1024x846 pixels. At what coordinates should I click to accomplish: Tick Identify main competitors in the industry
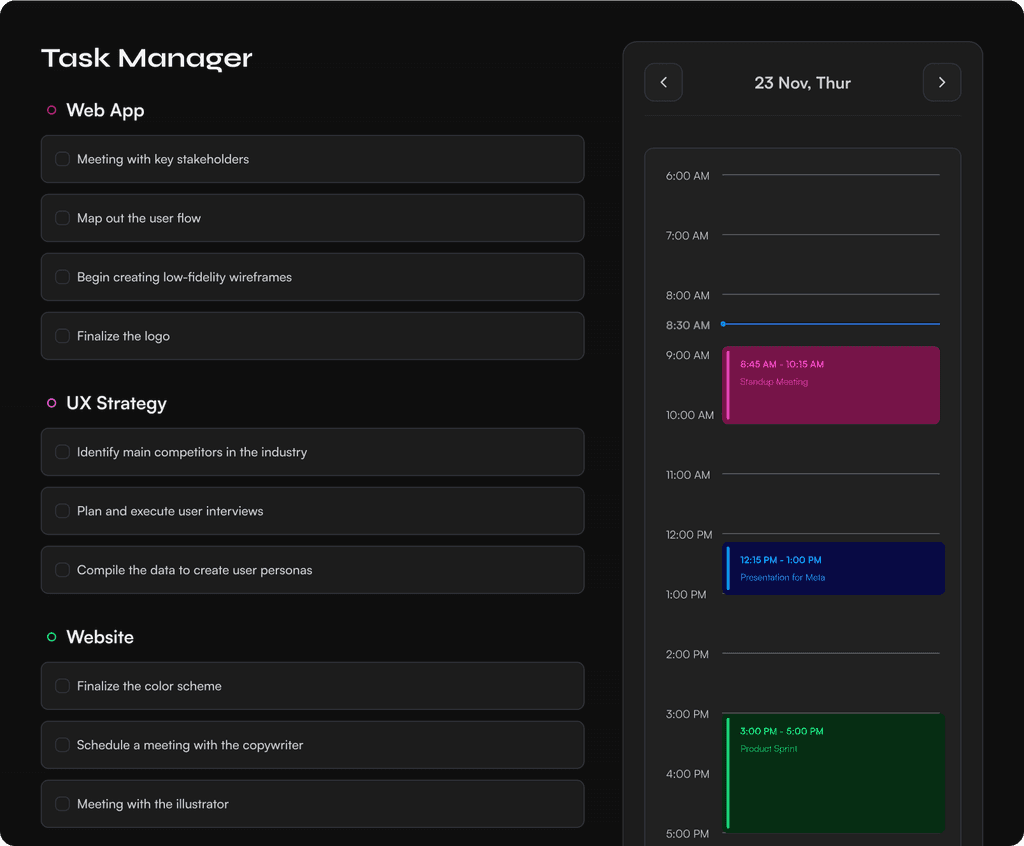(62, 452)
